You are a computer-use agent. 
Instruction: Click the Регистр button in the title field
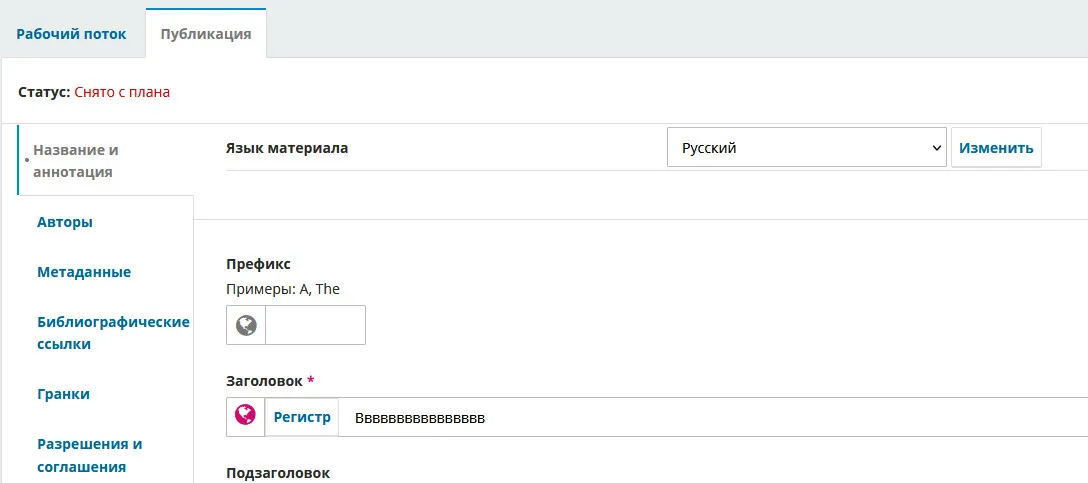(x=302, y=417)
